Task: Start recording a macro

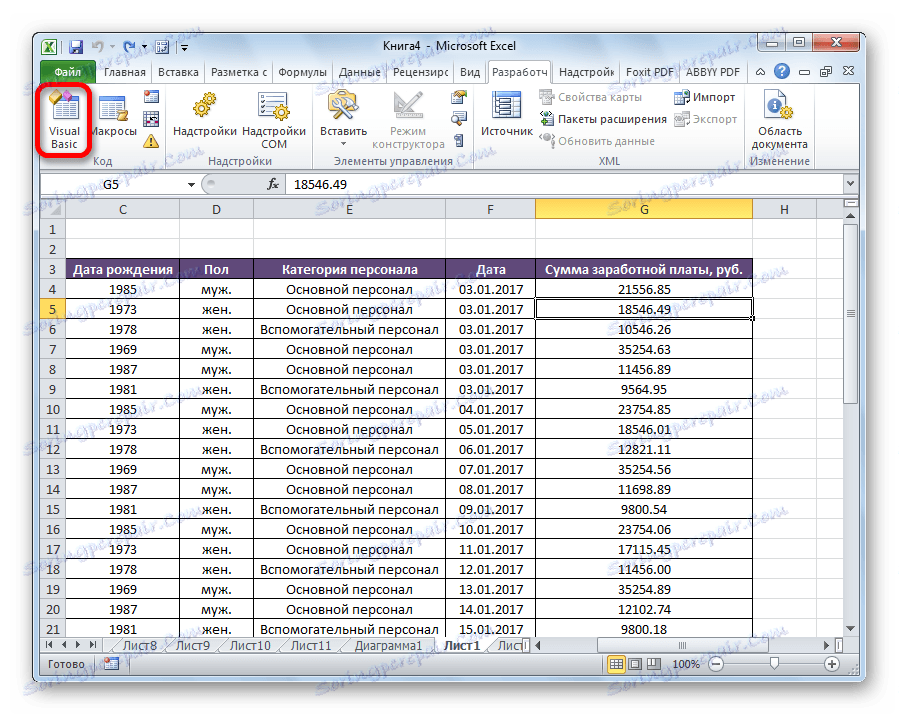Action: (x=151, y=96)
